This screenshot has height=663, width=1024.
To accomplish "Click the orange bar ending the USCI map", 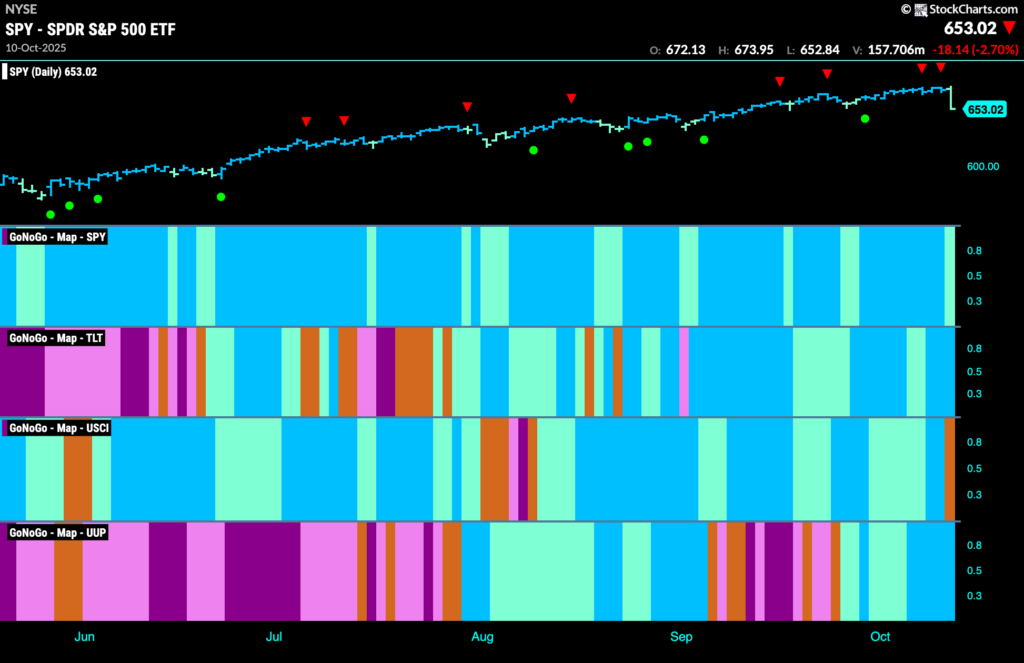I will coord(950,469).
